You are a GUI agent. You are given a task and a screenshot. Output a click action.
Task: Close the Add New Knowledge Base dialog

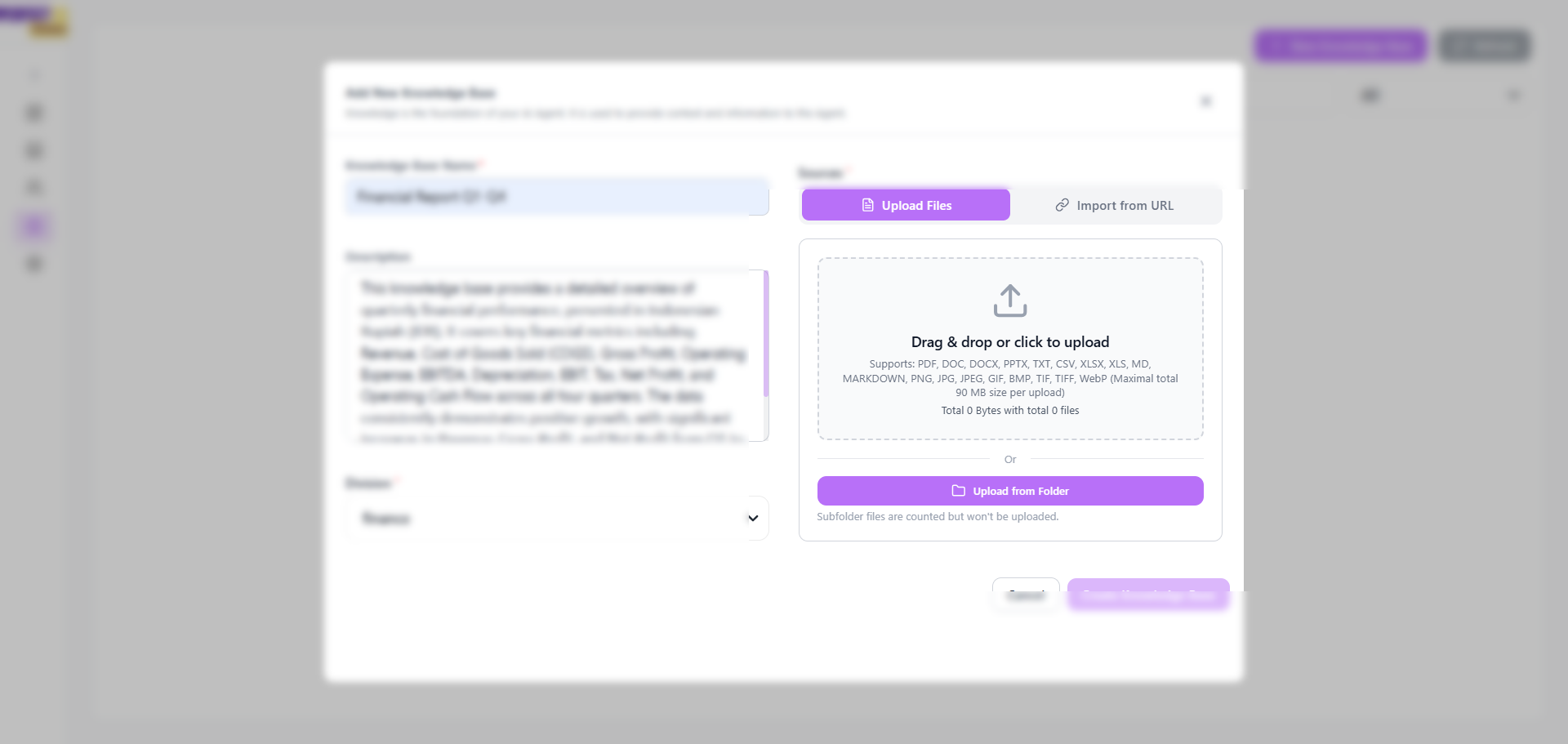(1205, 101)
